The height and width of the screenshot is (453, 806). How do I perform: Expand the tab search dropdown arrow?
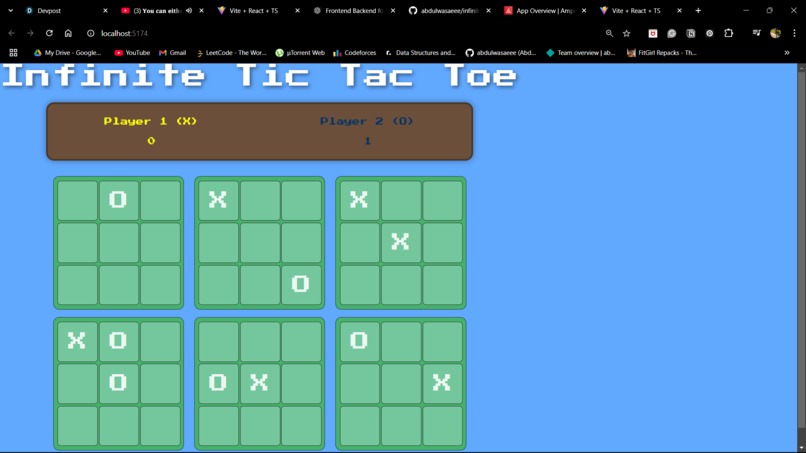tap(11, 10)
